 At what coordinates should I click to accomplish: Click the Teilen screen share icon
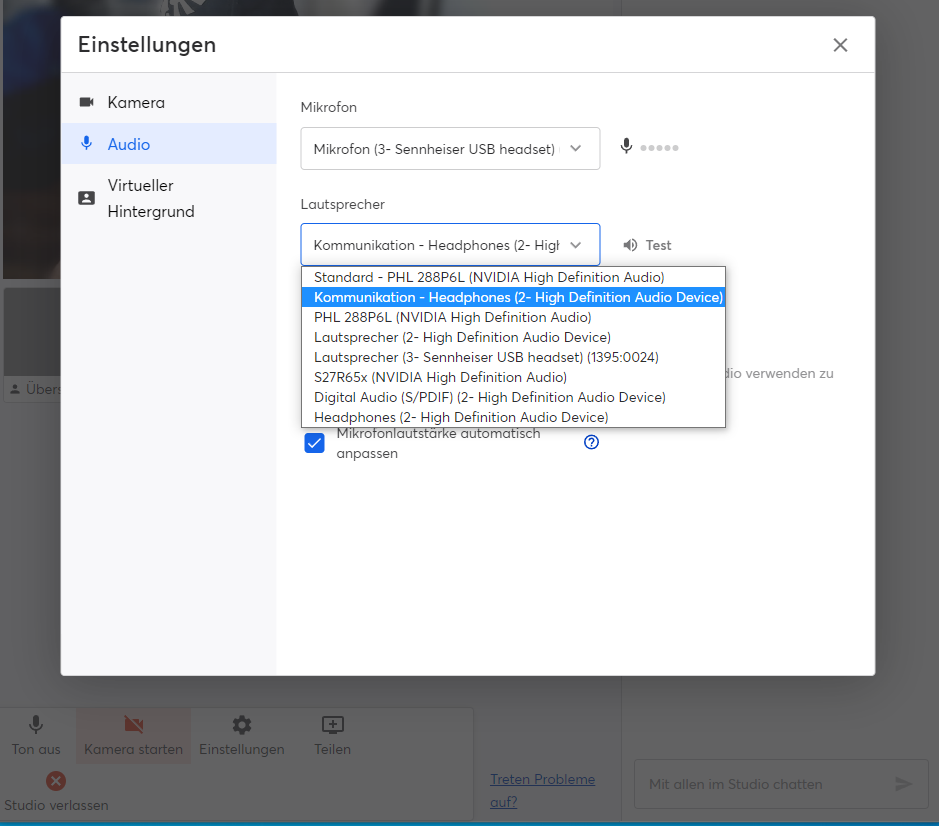[332, 726]
